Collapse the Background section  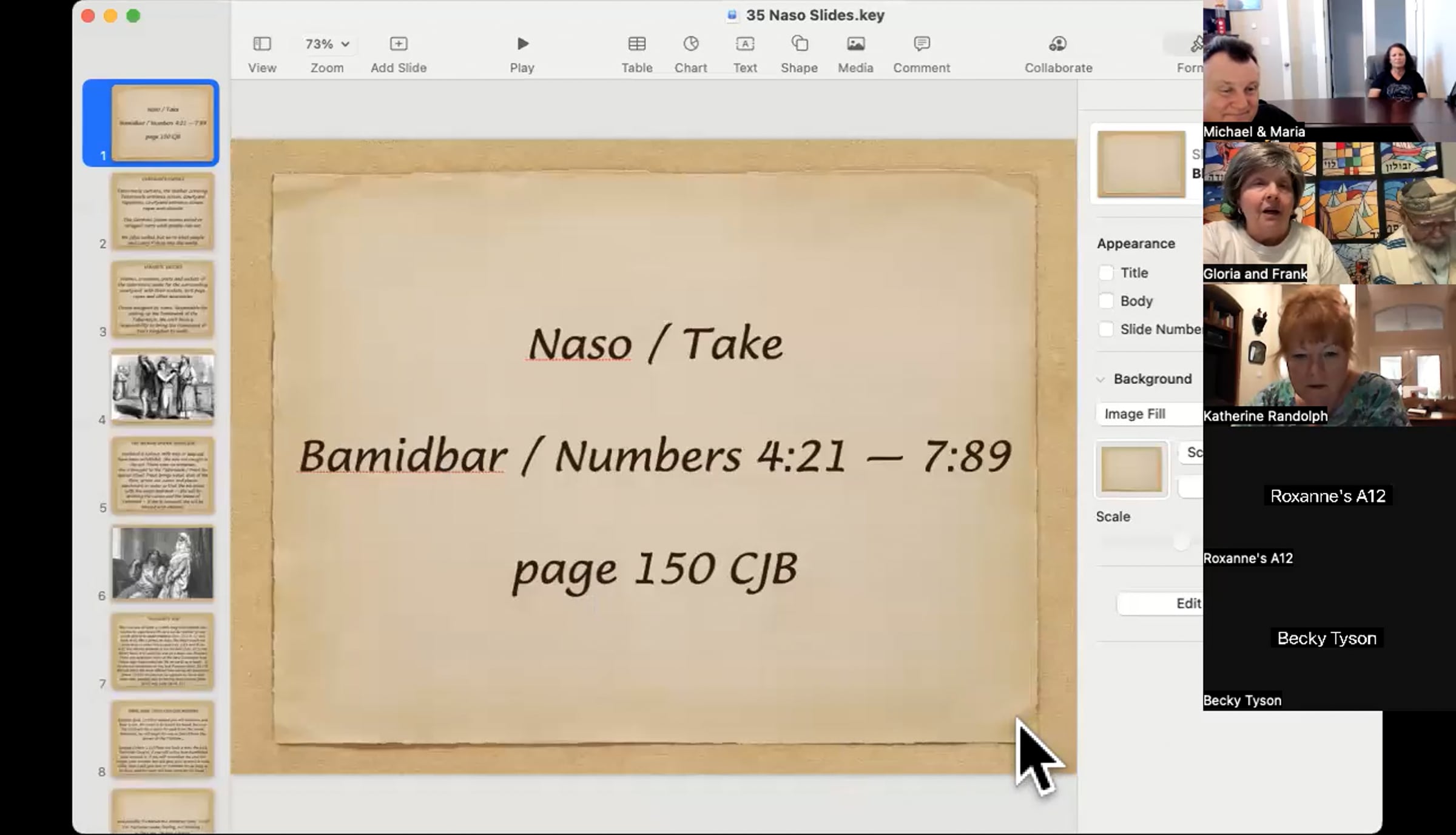click(x=1100, y=380)
